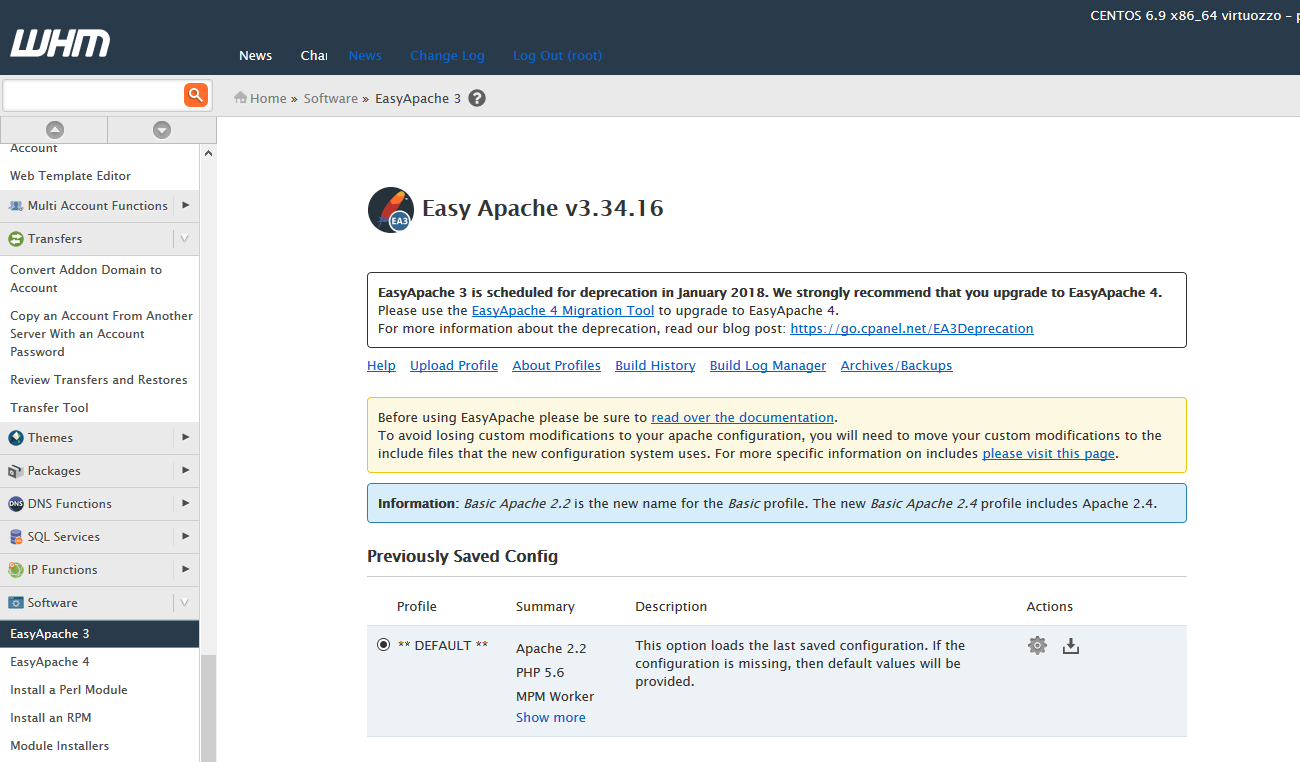Image resolution: width=1300 pixels, height=762 pixels.
Task: Select EasyApache 3 in the sidebar
Action: click(x=100, y=634)
